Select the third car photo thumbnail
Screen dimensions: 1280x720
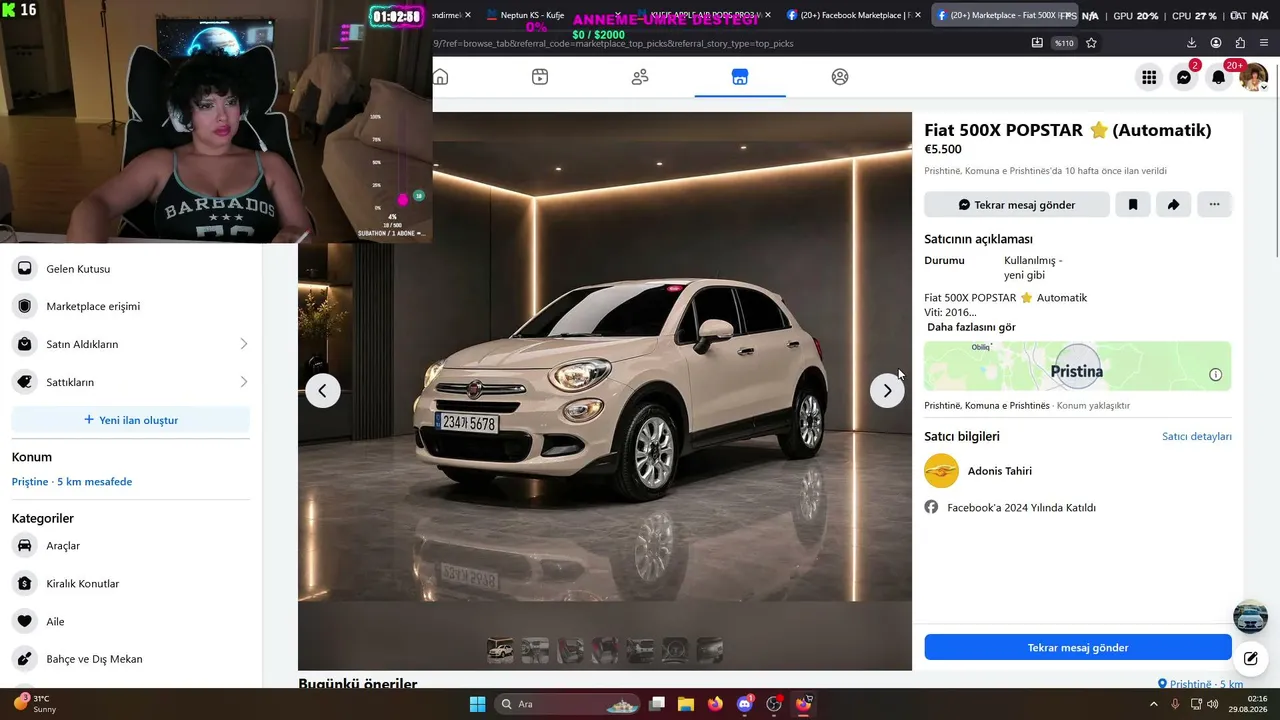(x=570, y=650)
